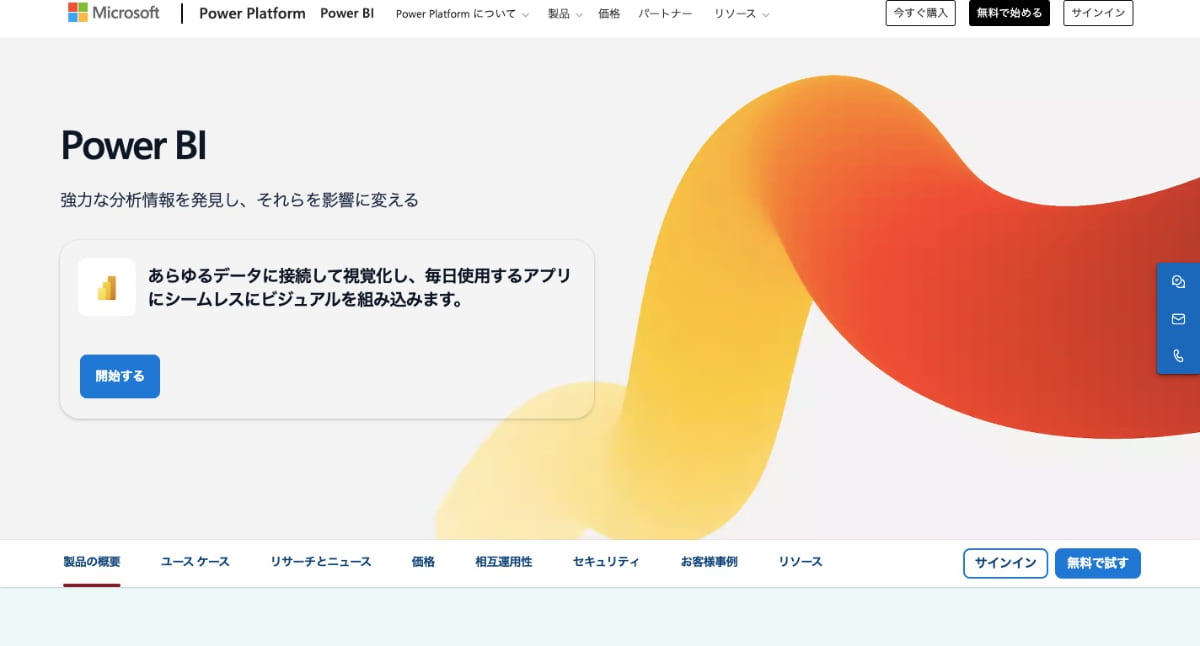This screenshot has width=1200, height=646.
Task: Click Power BI in the header navigation
Action: pyautogui.click(x=347, y=14)
